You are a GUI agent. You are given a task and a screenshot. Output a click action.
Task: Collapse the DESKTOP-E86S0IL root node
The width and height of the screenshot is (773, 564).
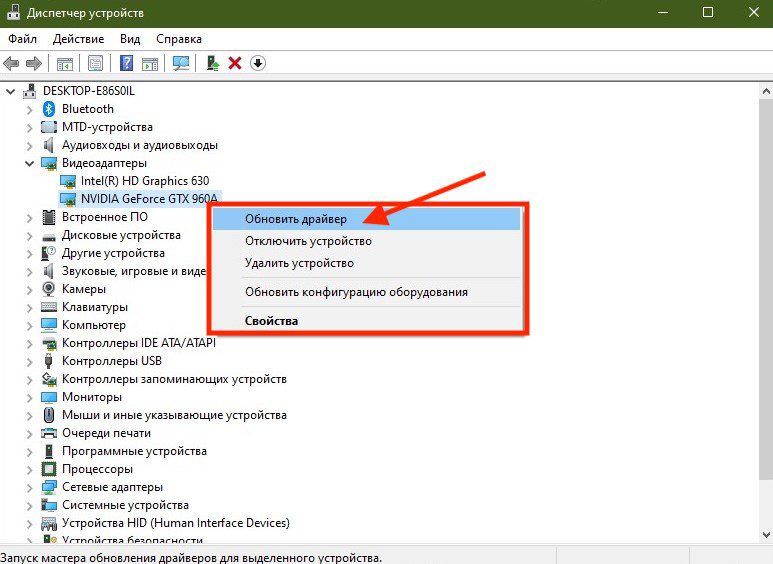(x=10, y=91)
